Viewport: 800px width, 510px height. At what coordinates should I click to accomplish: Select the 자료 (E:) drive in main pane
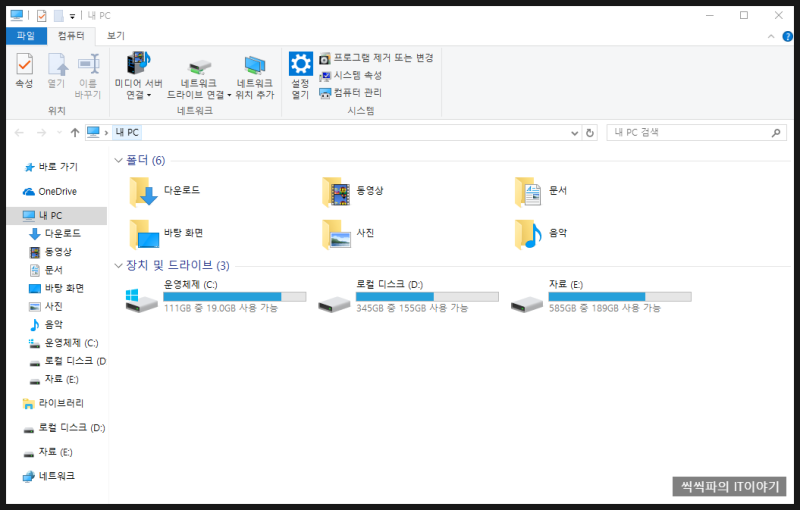tap(601, 296)
